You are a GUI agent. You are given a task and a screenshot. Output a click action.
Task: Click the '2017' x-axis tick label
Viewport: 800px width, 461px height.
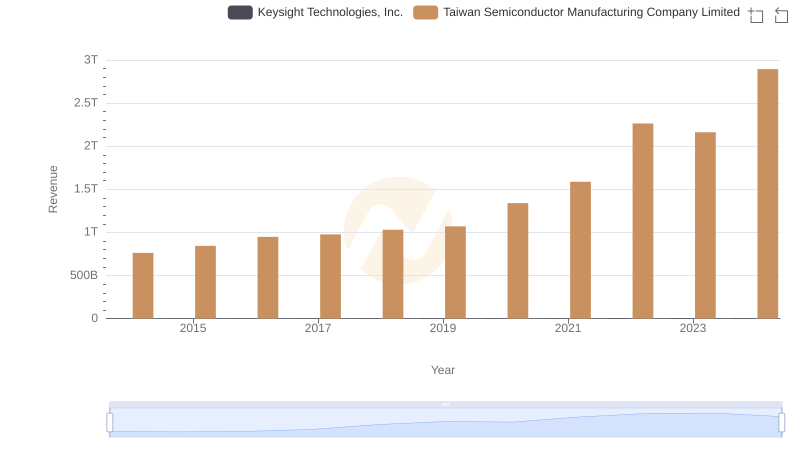click(x=318, y=328)
